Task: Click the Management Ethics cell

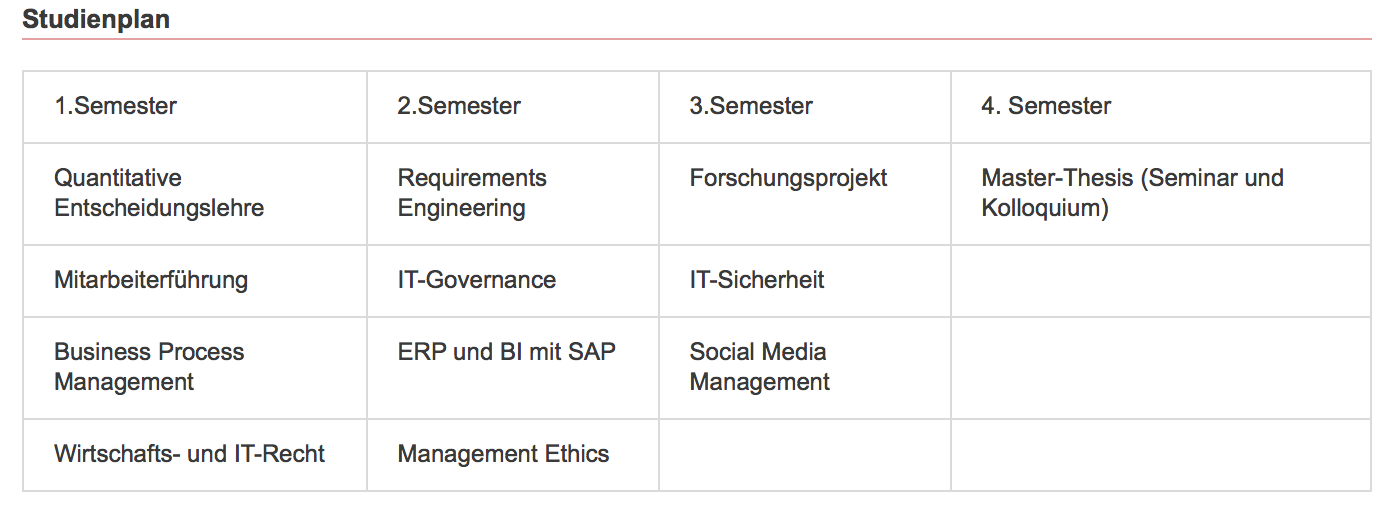Action: (x=513, y=455)
